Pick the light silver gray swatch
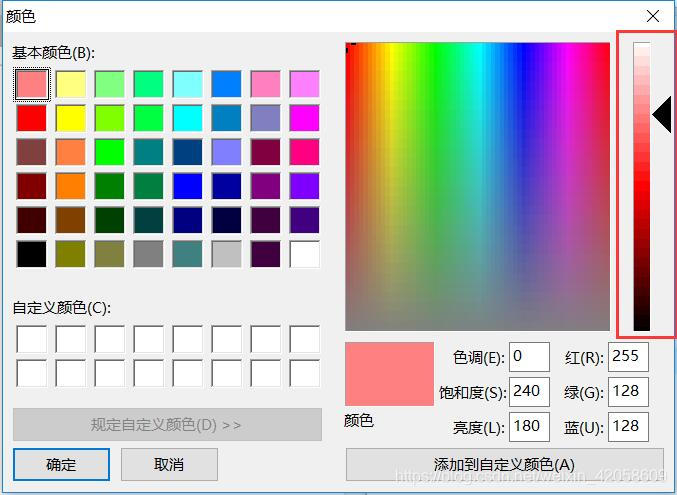The width and height of the screenshot is (677, 495). 226,254
